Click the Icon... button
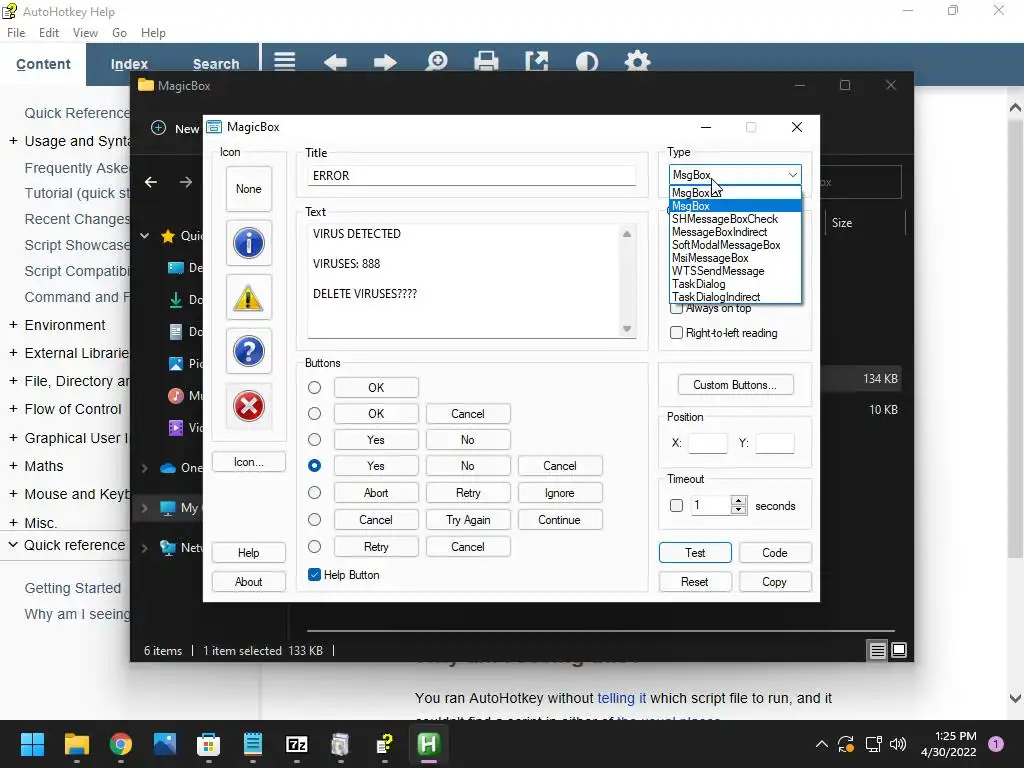1024x768 pixels. [x=249, y=462]
